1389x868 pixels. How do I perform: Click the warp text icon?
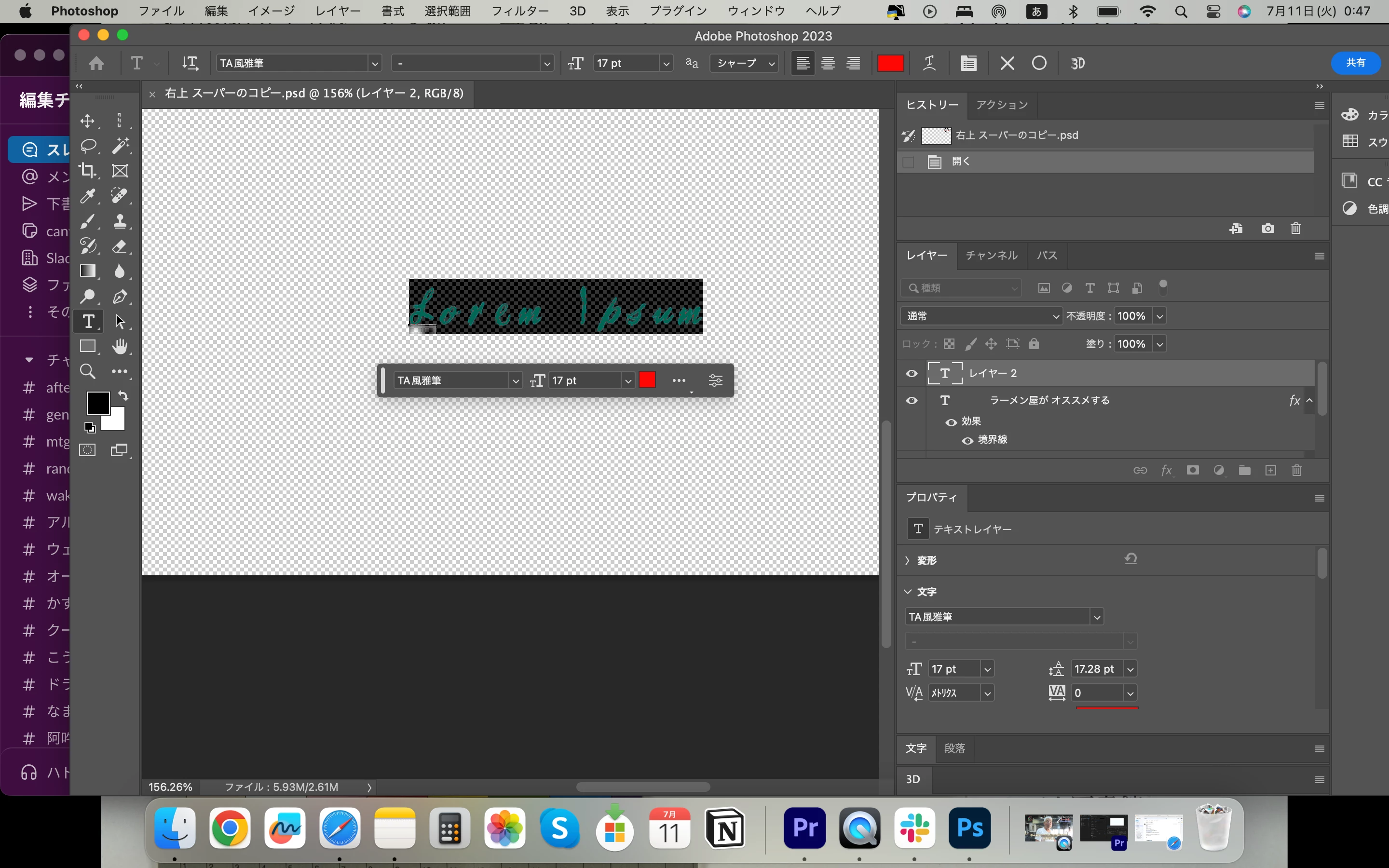coord(929,63)
